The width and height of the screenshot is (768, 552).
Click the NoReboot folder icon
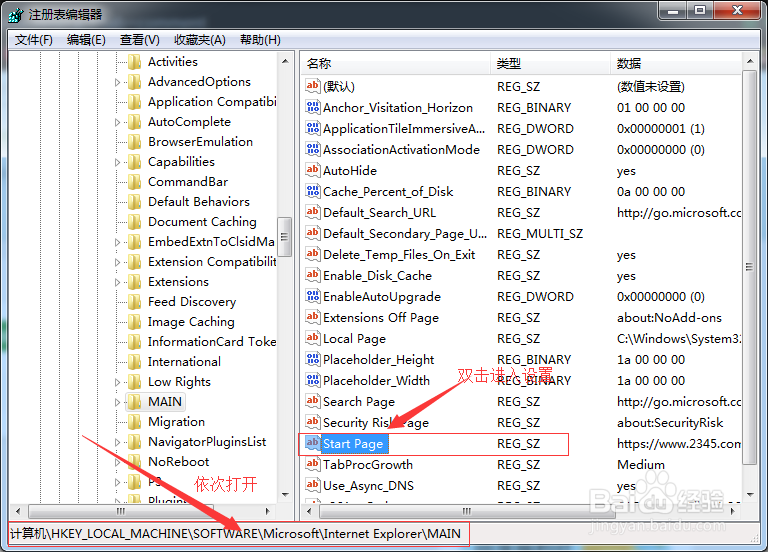click(x=134, y=462)
